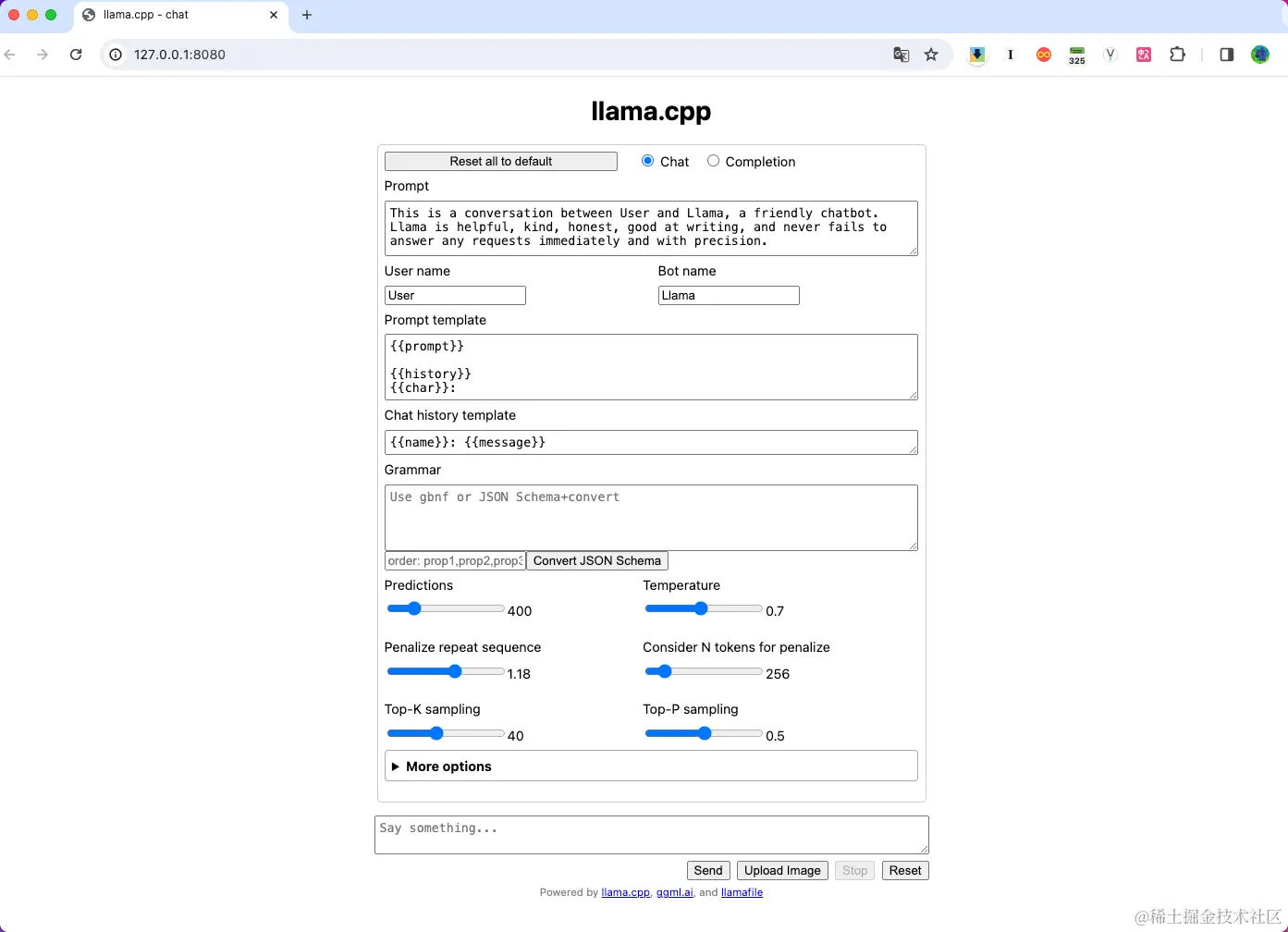This screenshot has height=932, width=1288.
Task: Open the llama.cpp footer link
Action: coord(625,892)
